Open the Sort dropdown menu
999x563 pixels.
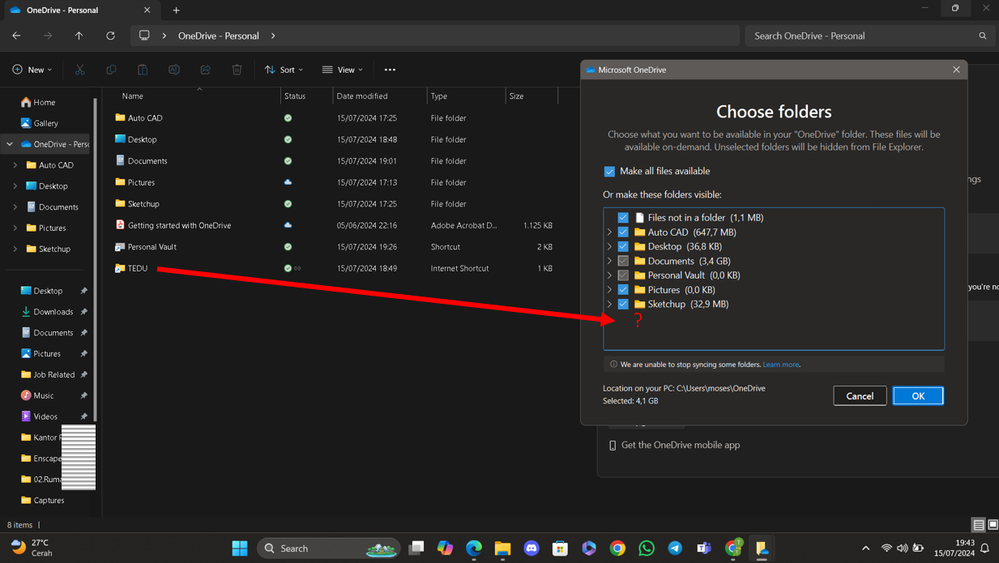click(x=284, y=69)
